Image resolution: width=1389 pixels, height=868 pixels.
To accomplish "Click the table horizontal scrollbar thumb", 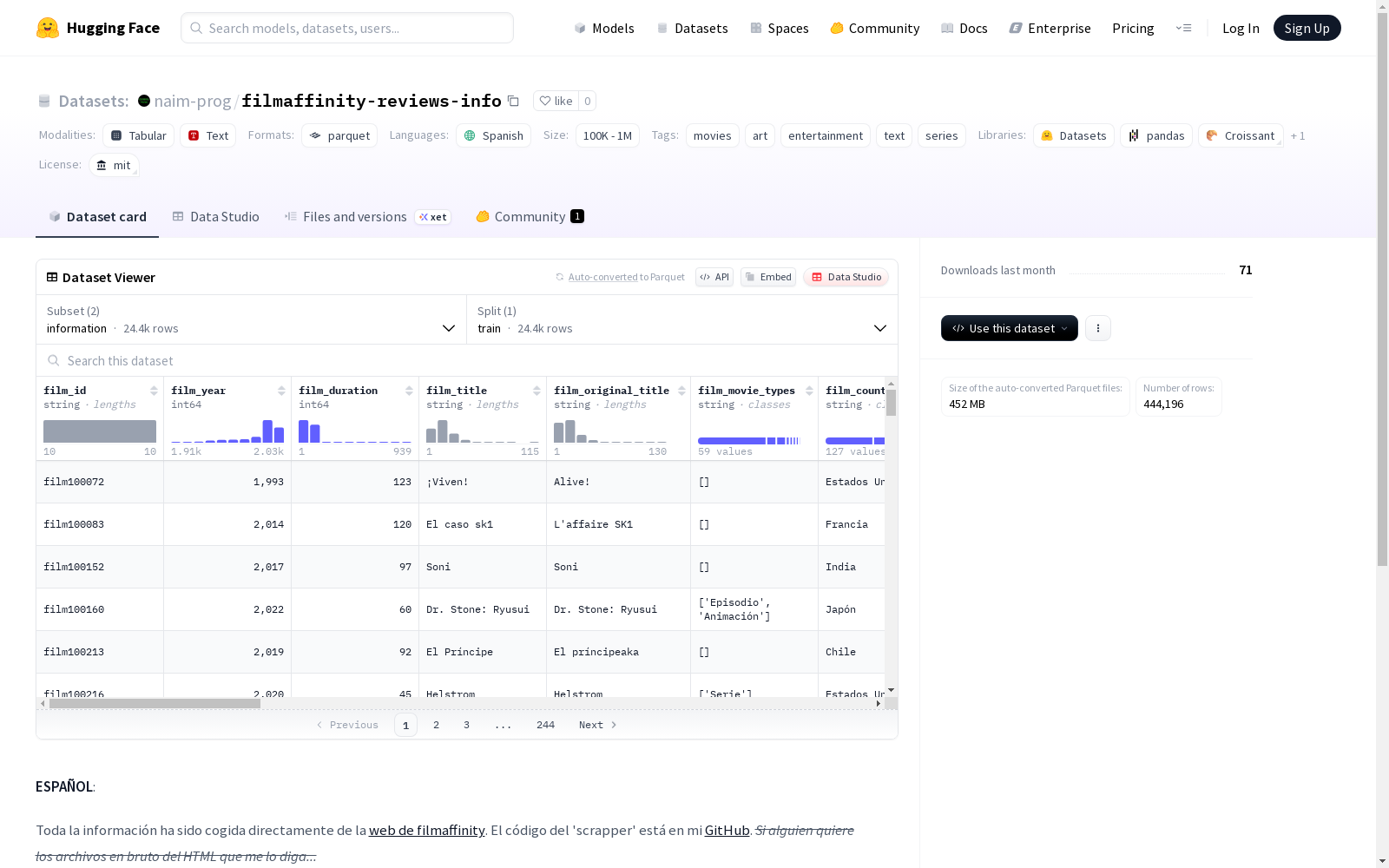I will [x=155, y=704].
